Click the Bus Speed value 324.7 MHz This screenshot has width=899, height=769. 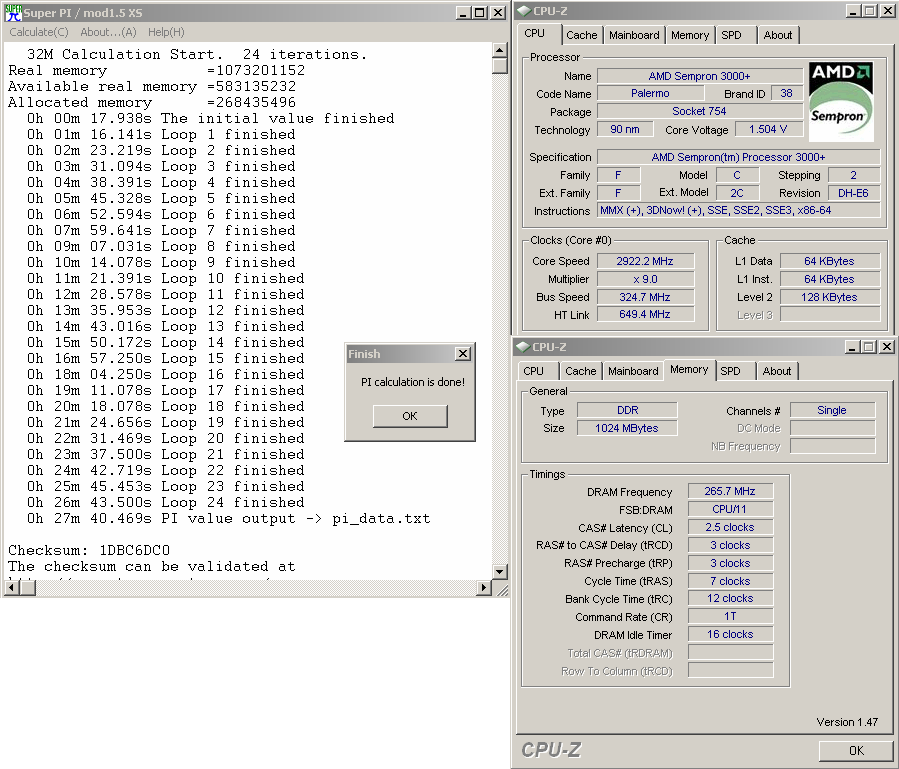coord(645,297)
